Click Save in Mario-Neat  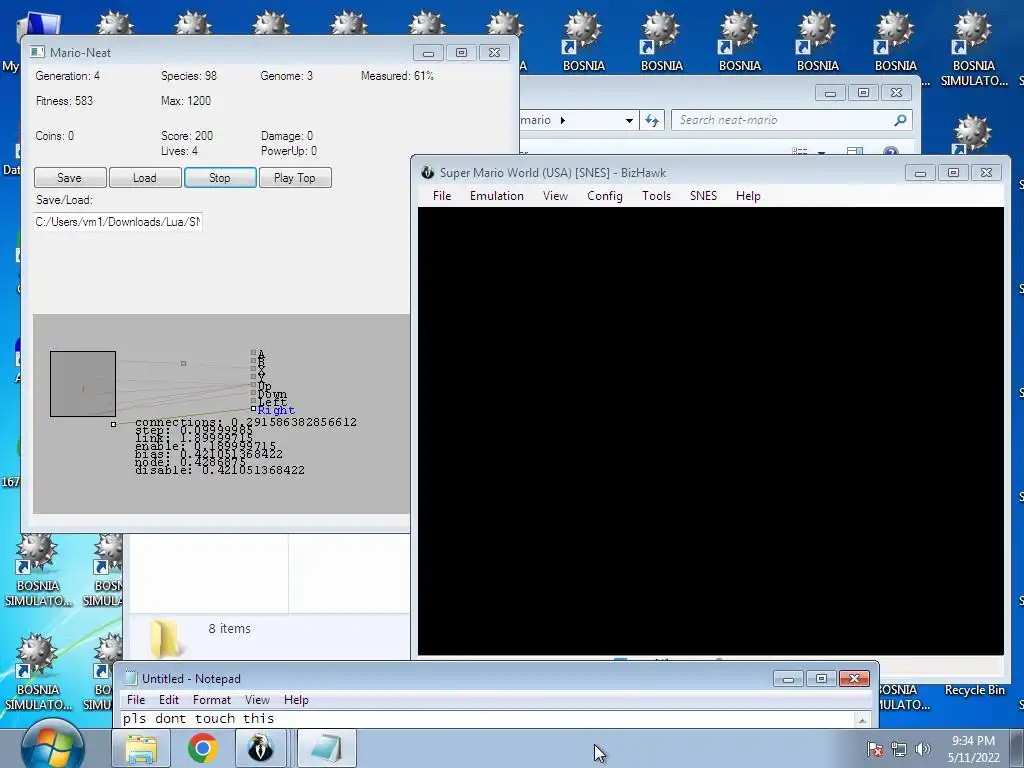[70, 178]
